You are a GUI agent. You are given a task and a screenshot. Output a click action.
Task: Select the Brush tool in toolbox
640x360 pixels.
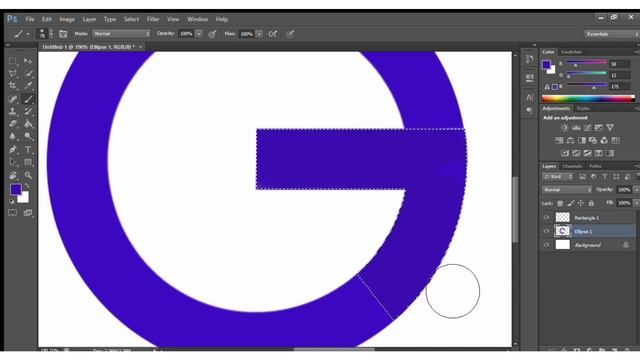point(28,99)
